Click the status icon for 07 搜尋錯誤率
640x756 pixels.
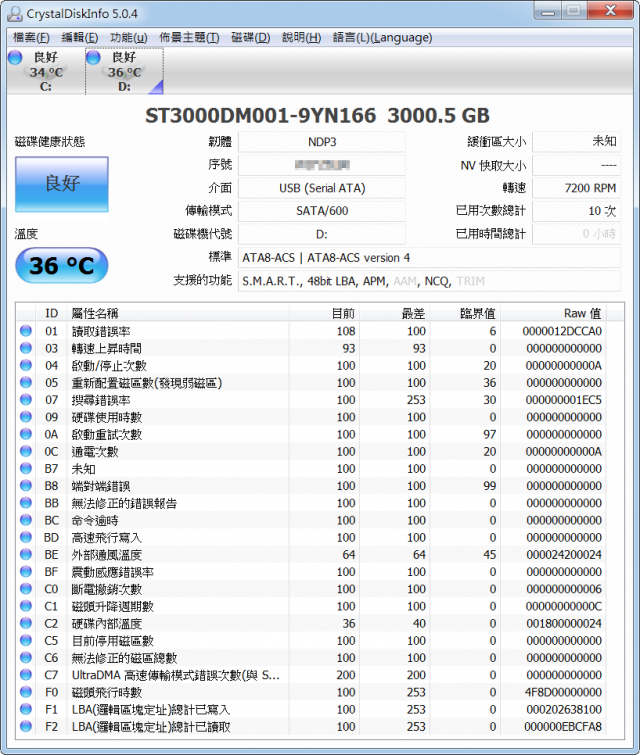(x=26, y=399)
